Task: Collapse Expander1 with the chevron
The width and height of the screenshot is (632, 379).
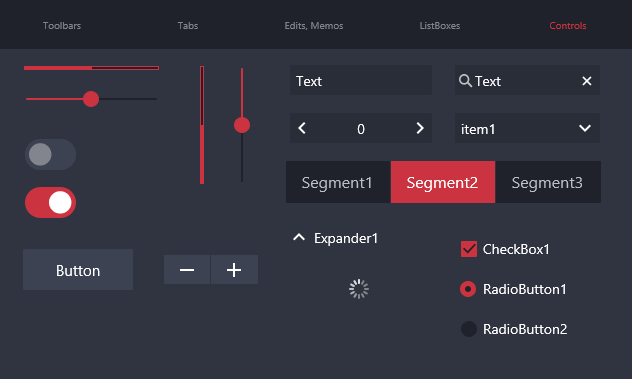Action: 299,237
